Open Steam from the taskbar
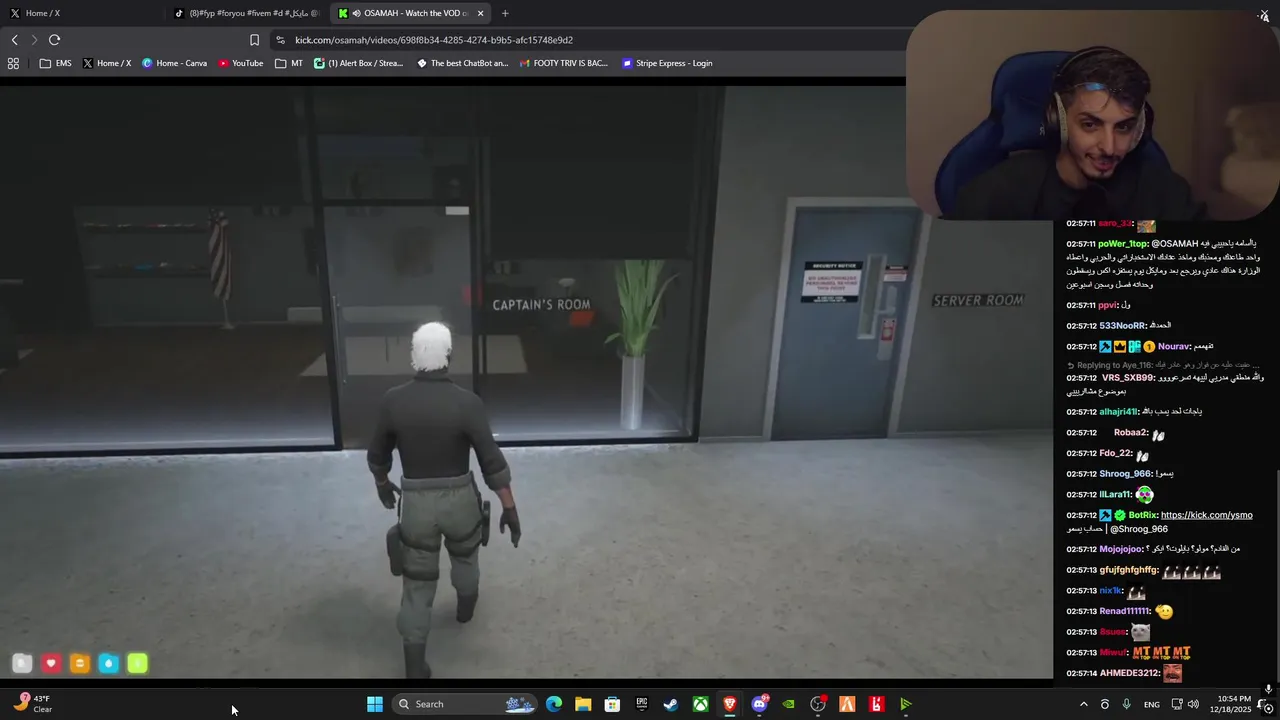 click(671, 704)
